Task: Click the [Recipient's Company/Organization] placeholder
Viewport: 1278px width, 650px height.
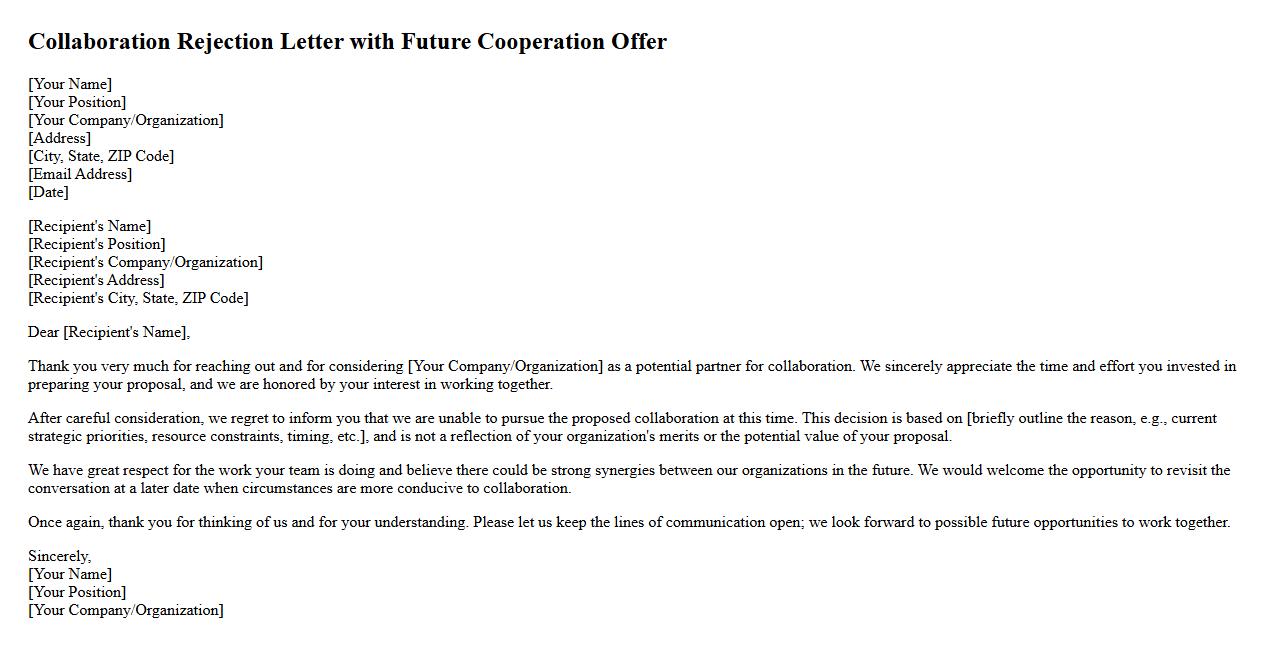Action: 145,262
